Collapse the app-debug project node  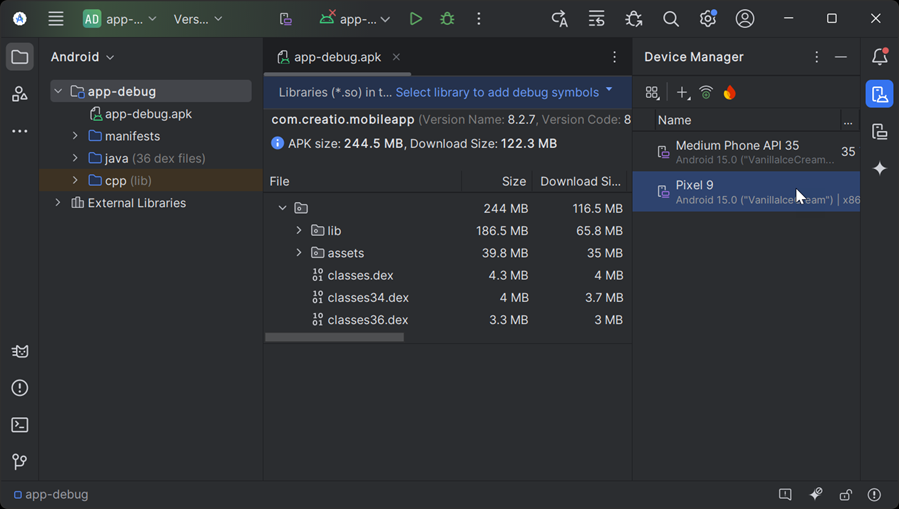point(58,91)
